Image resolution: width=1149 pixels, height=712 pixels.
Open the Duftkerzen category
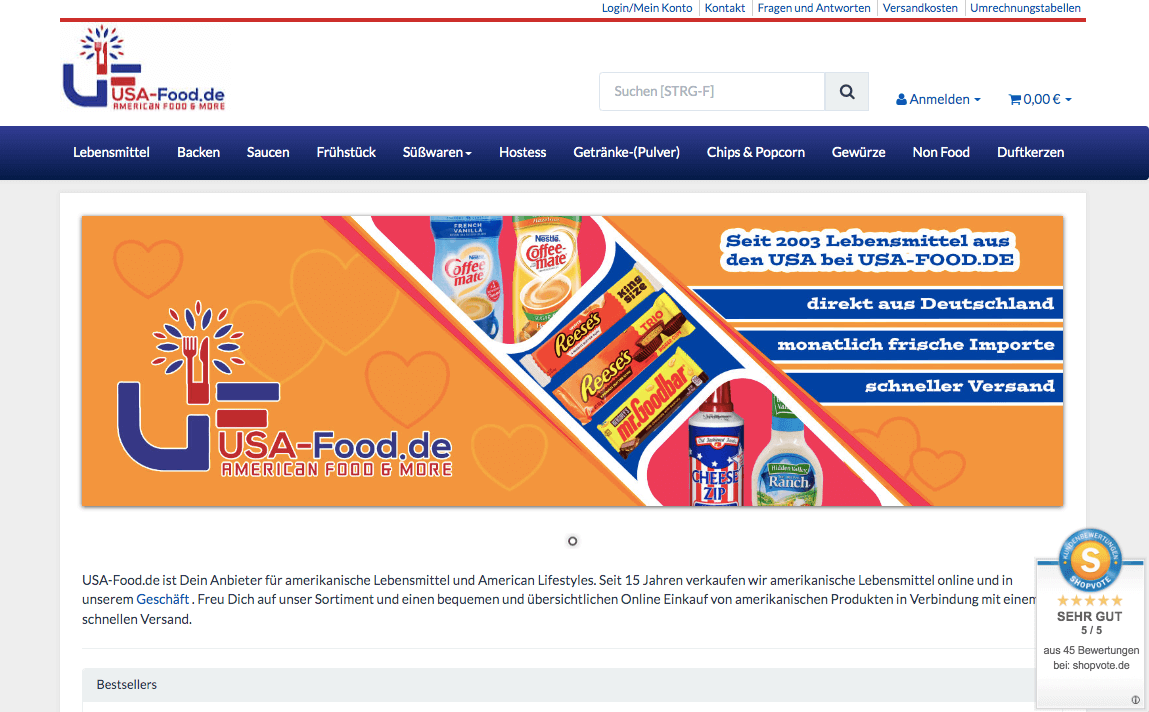pyautogui.click(x=1030, y=152)
